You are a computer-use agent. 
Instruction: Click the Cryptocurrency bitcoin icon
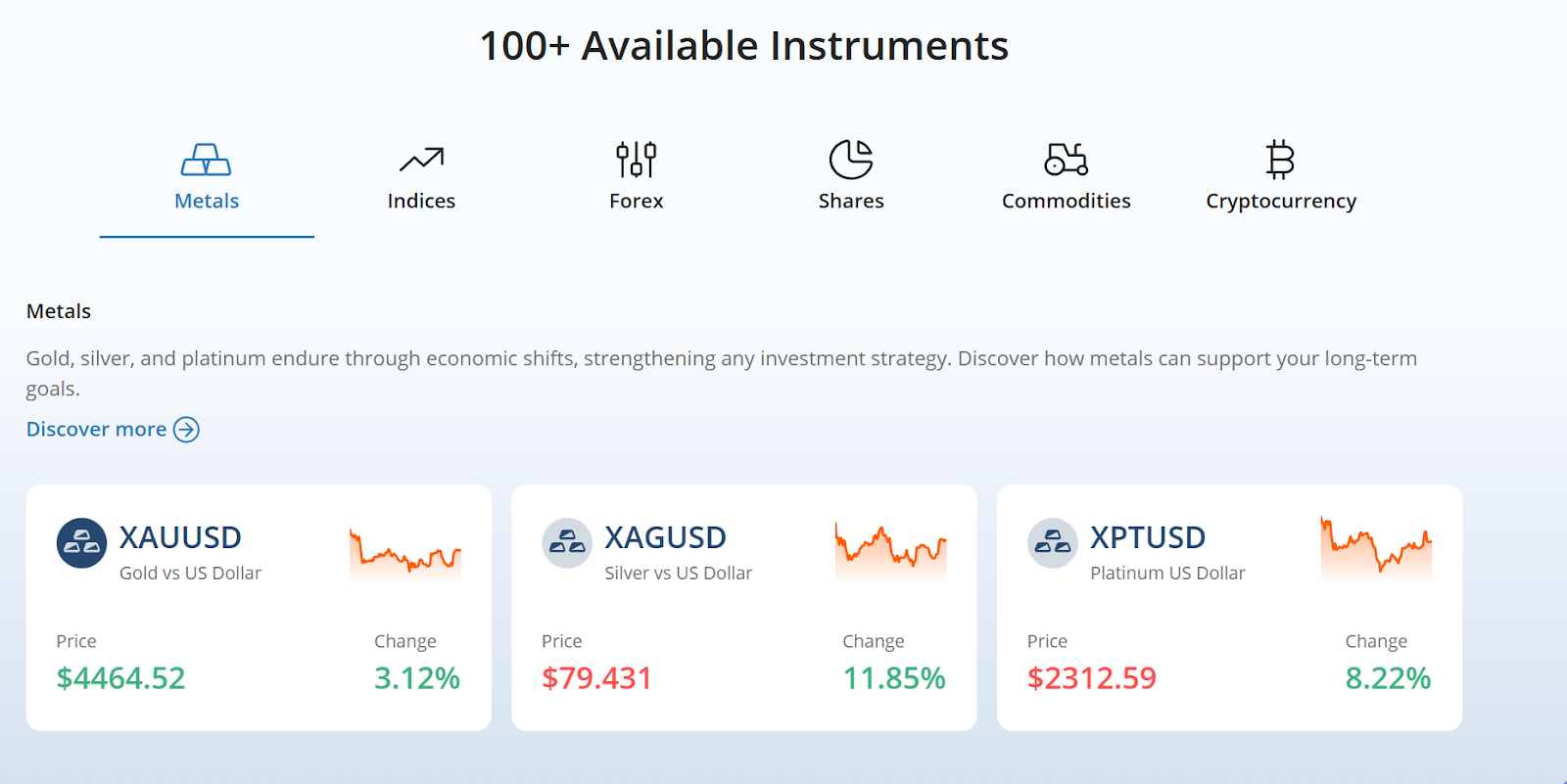tap(1280, 160)
